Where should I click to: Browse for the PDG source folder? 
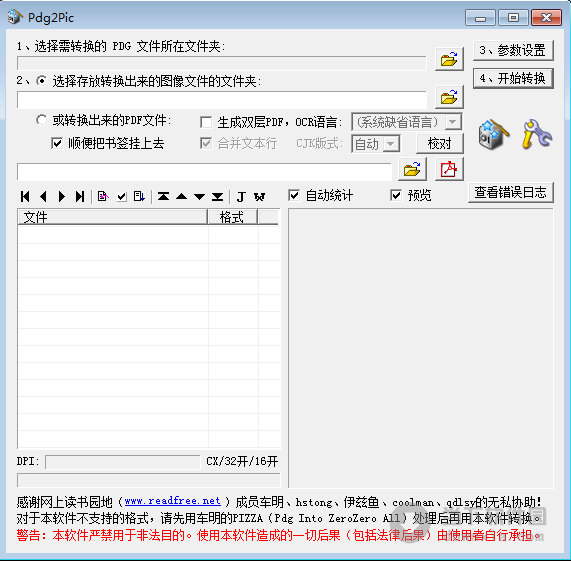tap(449, 59)
